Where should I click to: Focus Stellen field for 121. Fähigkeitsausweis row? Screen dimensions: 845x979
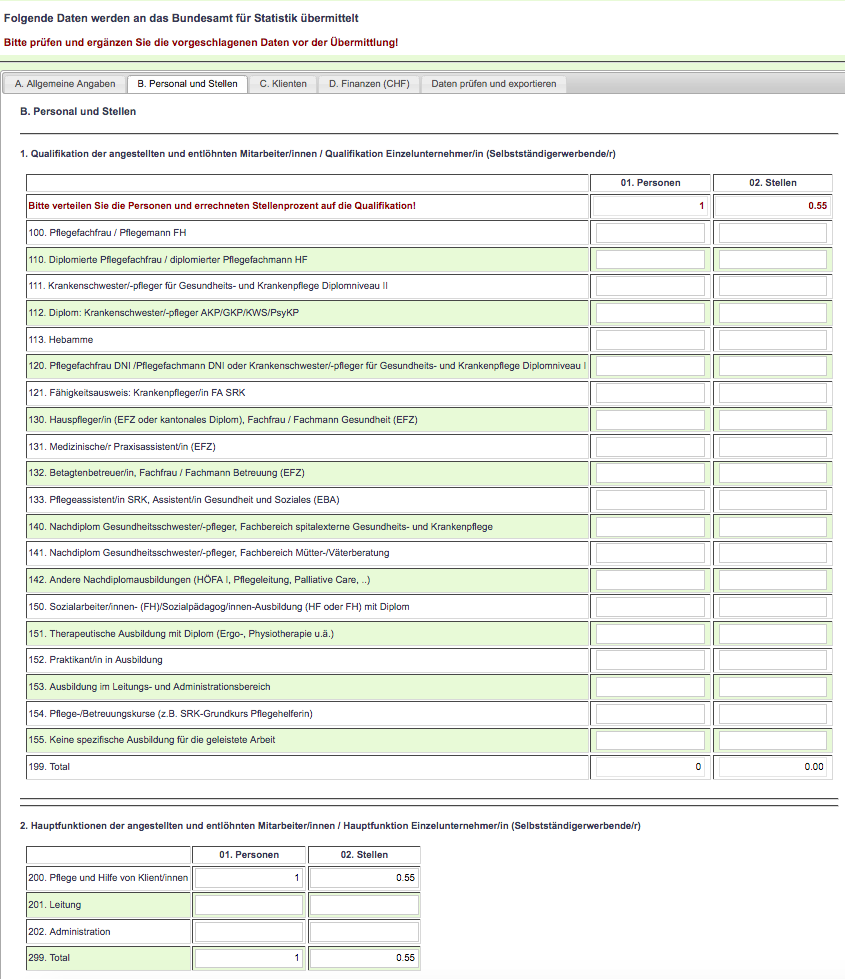pyautogui.click(x=772, y=393)
